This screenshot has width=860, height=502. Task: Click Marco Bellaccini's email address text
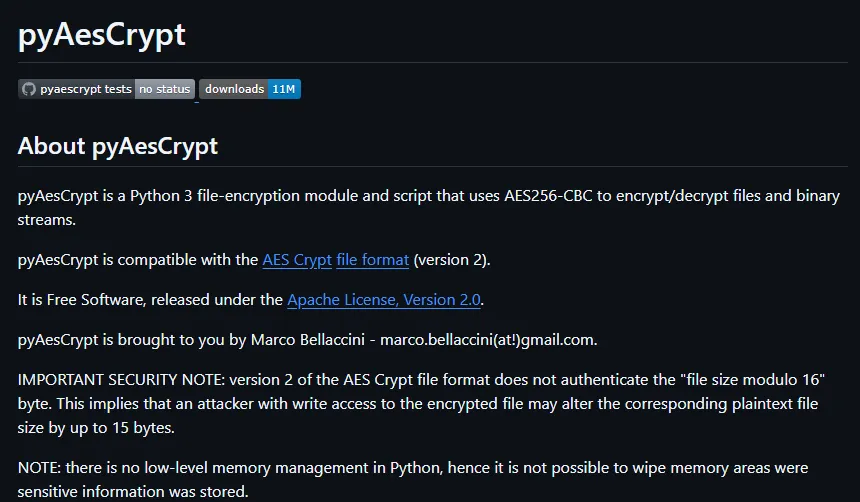[x=488, y=340]
